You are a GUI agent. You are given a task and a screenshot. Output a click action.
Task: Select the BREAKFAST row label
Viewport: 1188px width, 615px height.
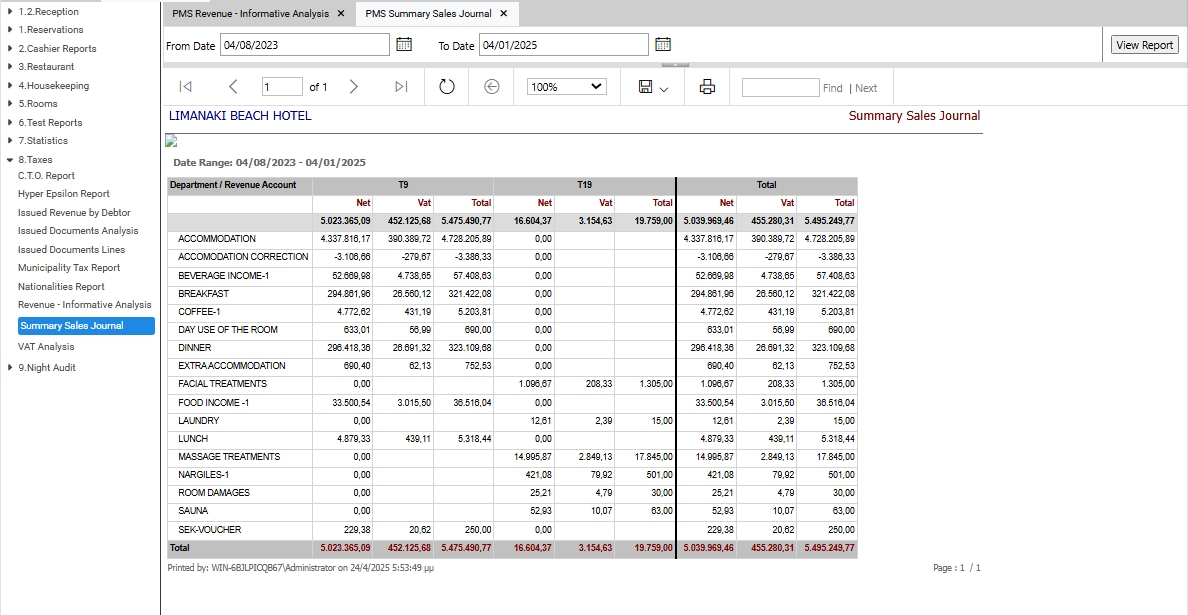tap(203, 293)
